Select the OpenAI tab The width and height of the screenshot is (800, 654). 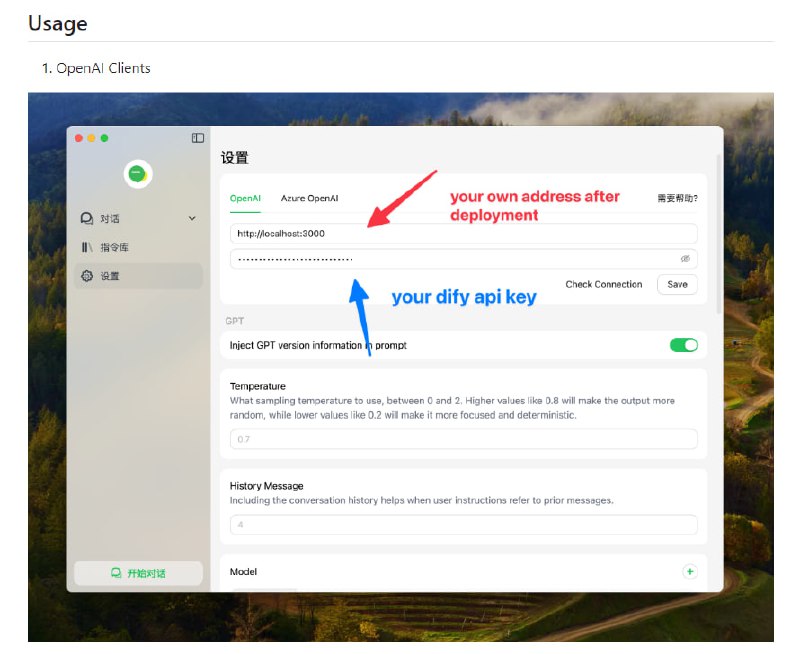246,199
